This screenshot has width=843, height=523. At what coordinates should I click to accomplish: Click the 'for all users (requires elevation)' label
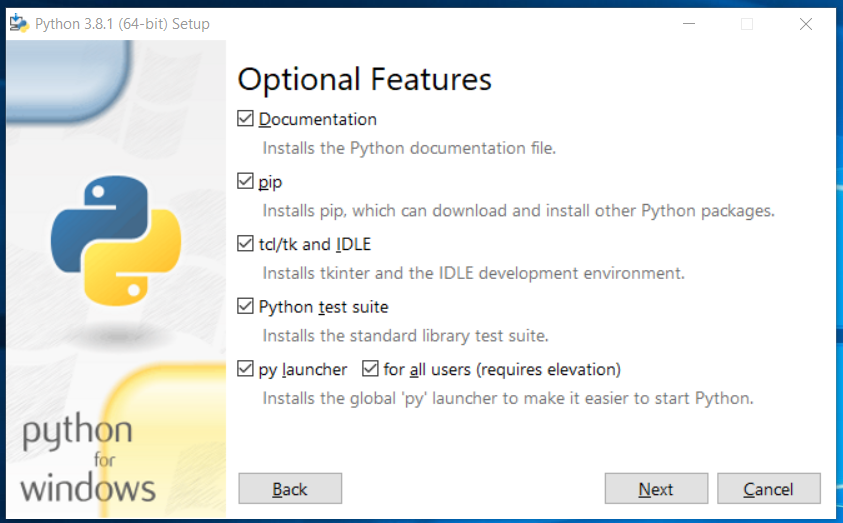(502, 370)
